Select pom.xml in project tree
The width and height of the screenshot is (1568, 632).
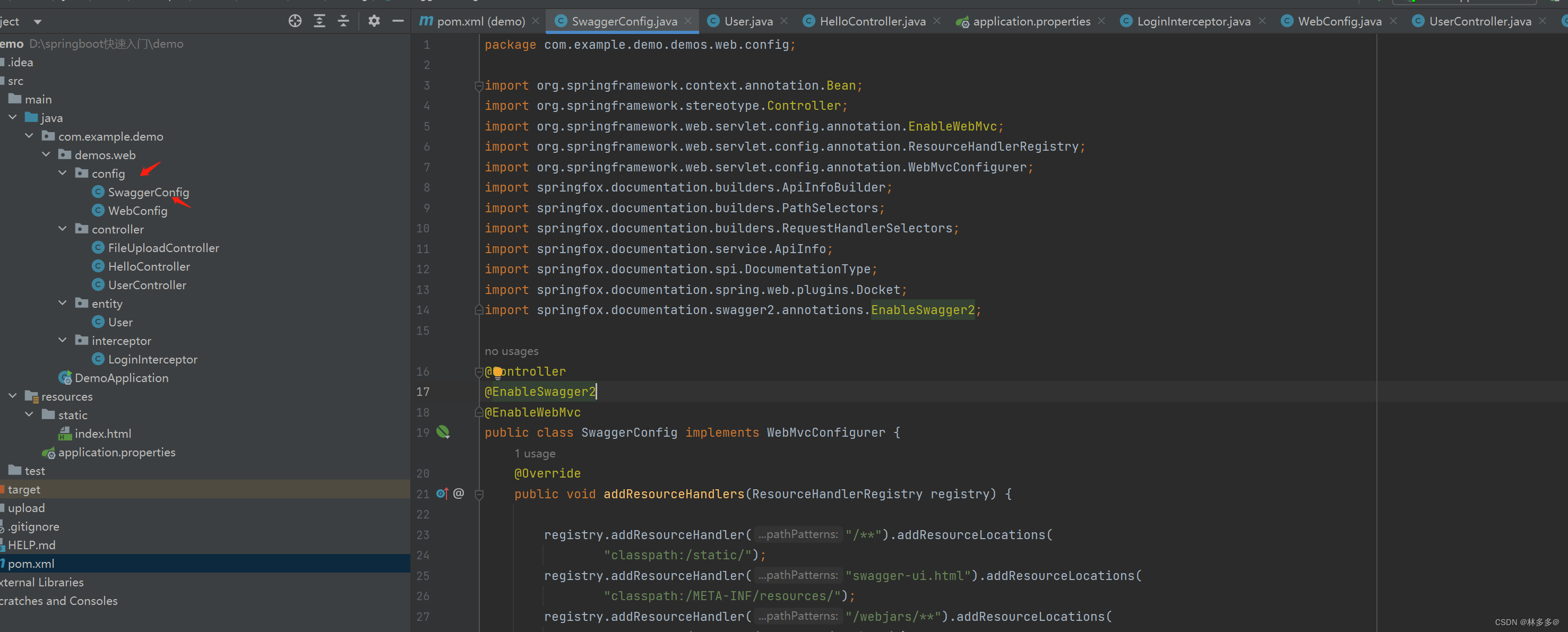[30, 563]
